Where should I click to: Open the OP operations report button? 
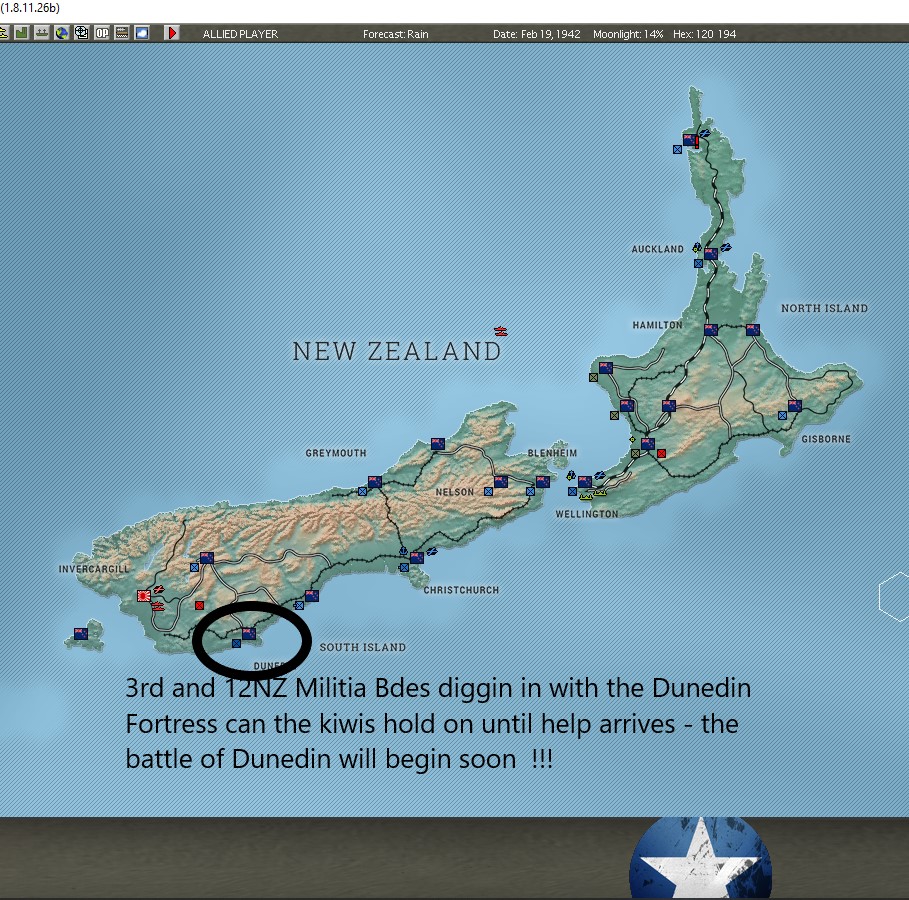tap(102, 33)
